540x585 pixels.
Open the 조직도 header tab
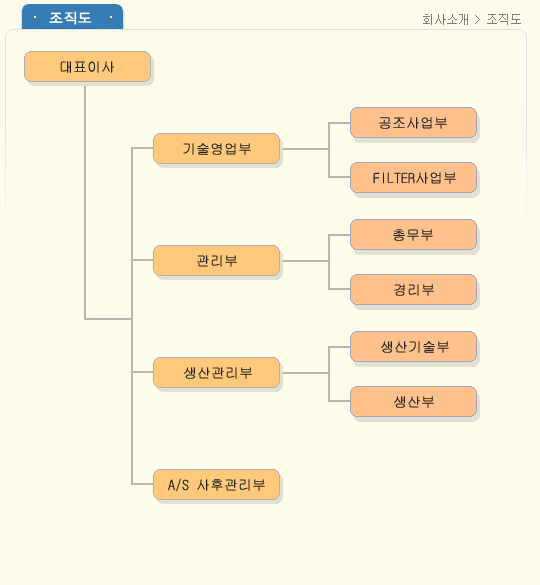tap(72, 17)
